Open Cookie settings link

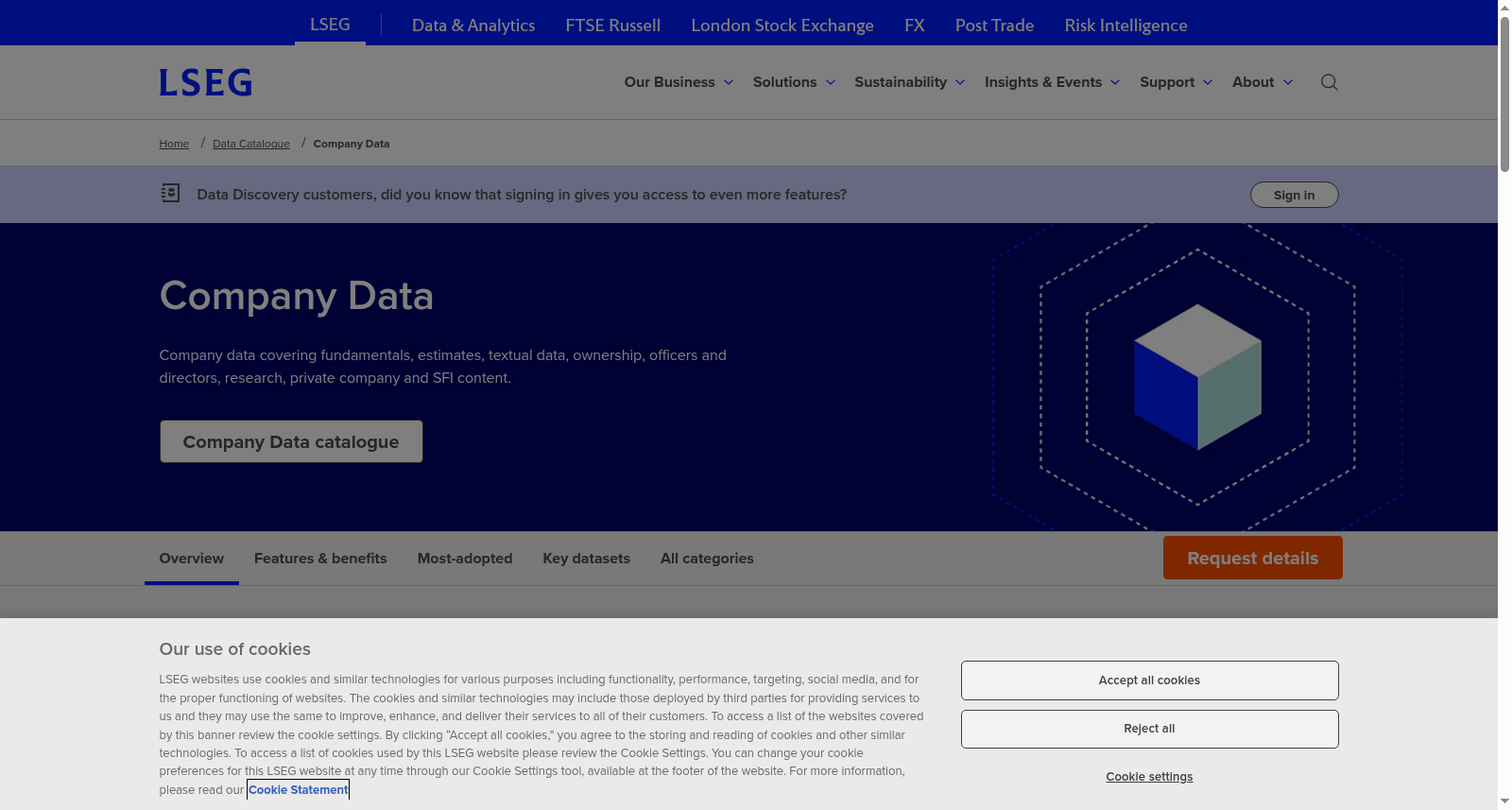tap(1149, 777)
